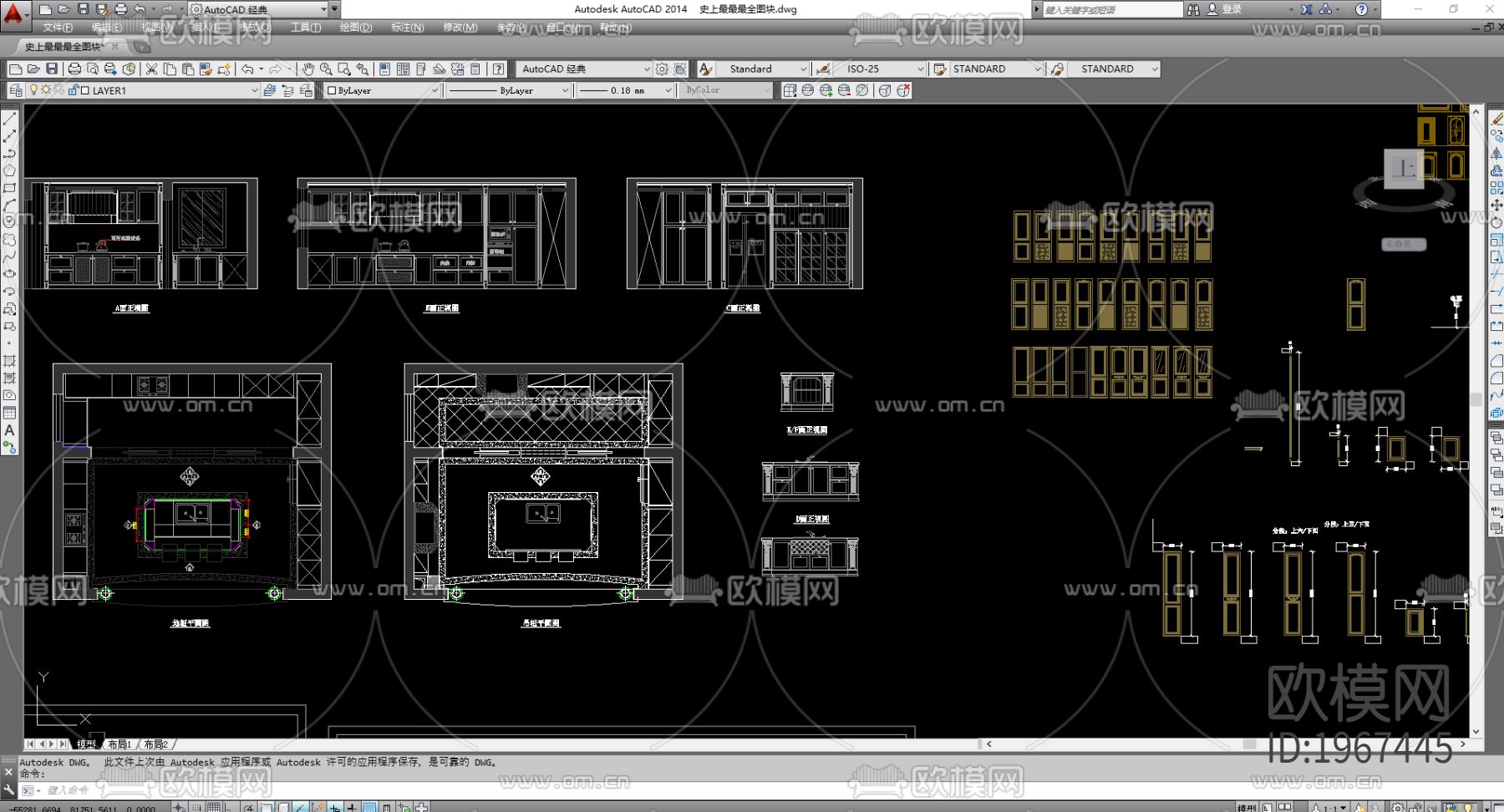
Task: Select the Multiline Text A tool
Action: click(x=9, y=430)
